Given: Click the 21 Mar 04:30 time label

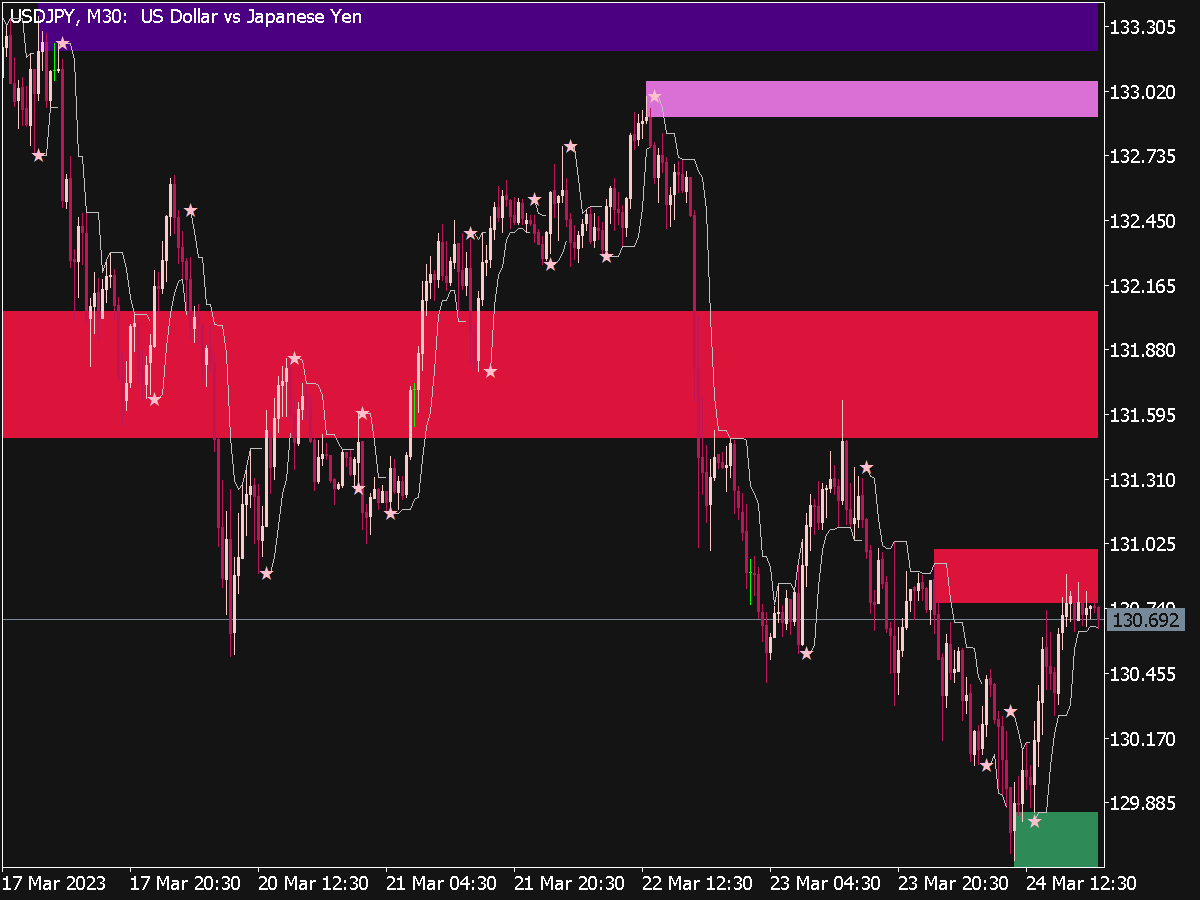Looking at the screenshot, I should [442, 884].
